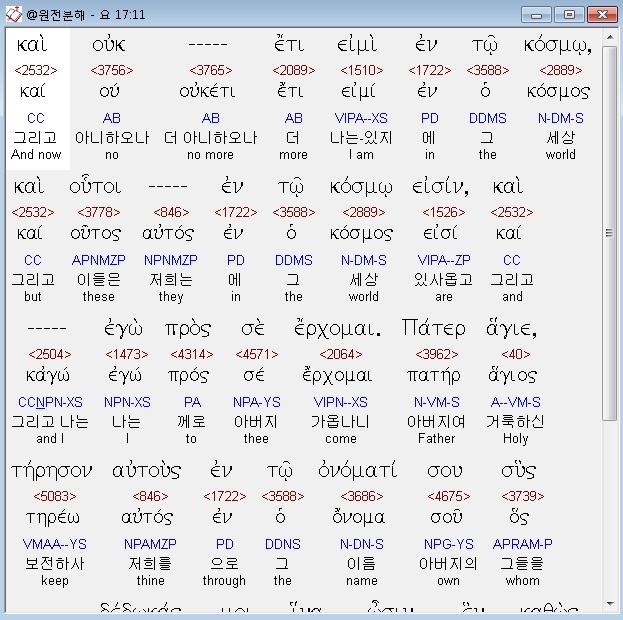Click the English gloss "and I"
This screenshot has height=620, width=623.
[50, 438]
